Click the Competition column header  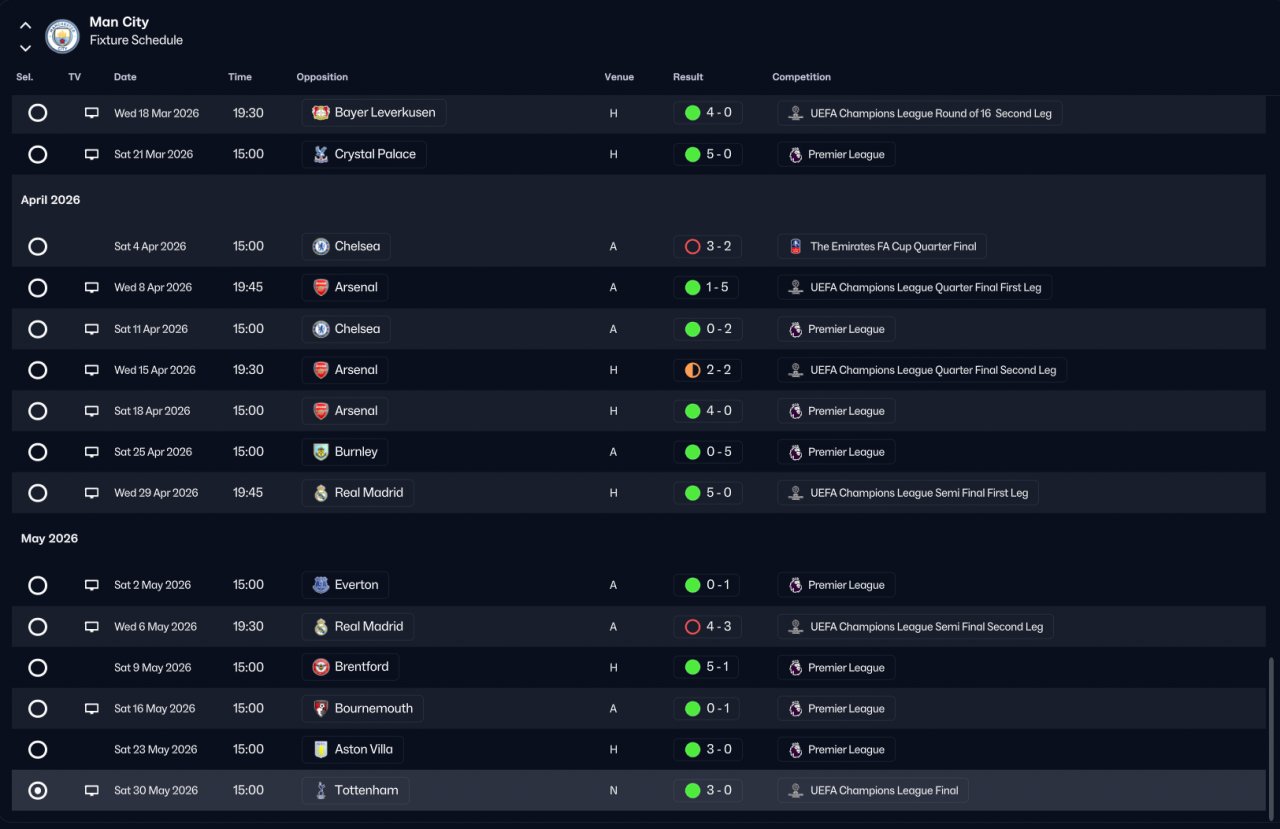coord(801,77)
